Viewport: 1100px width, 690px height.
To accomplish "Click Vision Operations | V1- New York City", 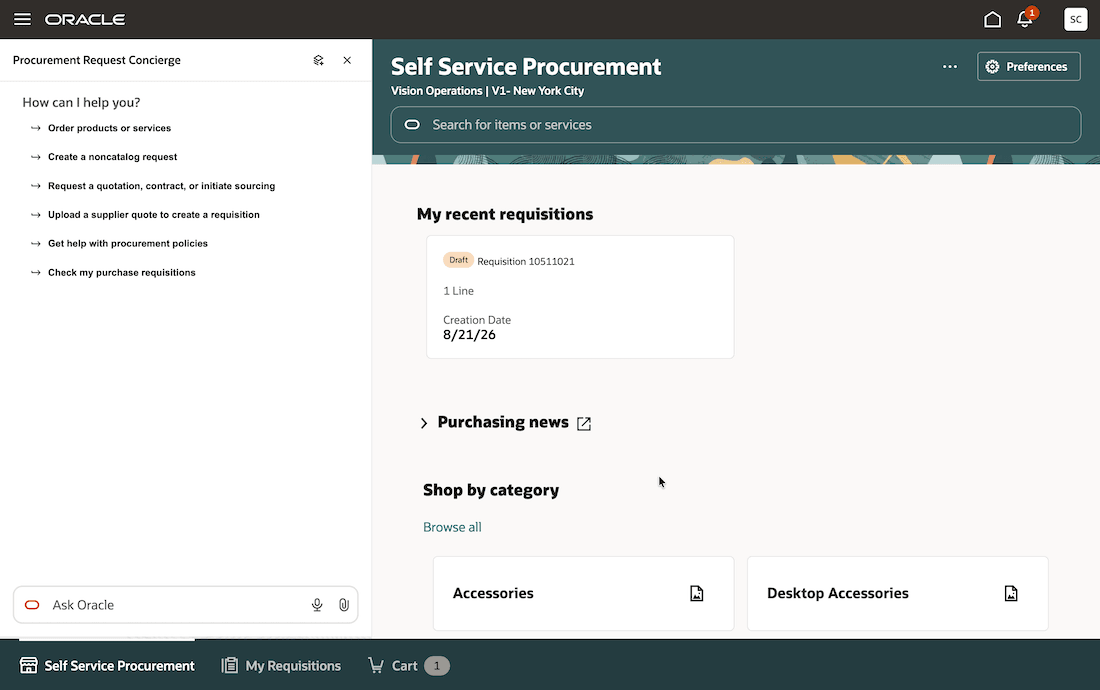I will pos(487,91).
